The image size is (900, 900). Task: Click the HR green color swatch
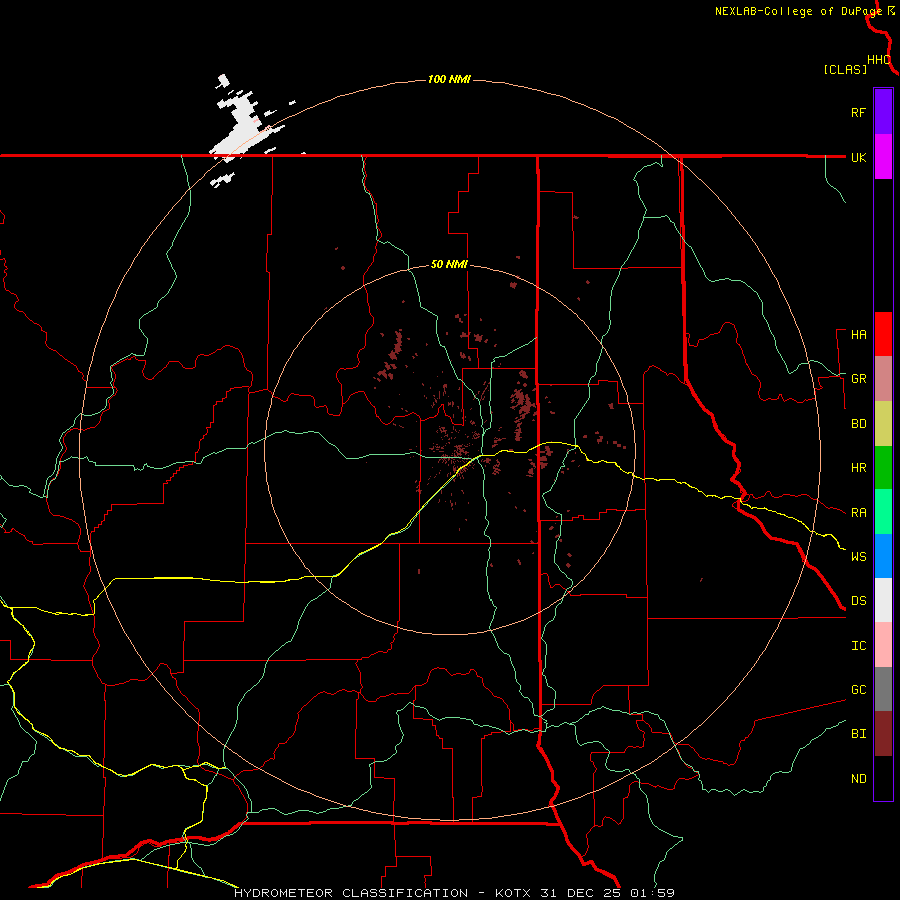(x=883, y=467)
